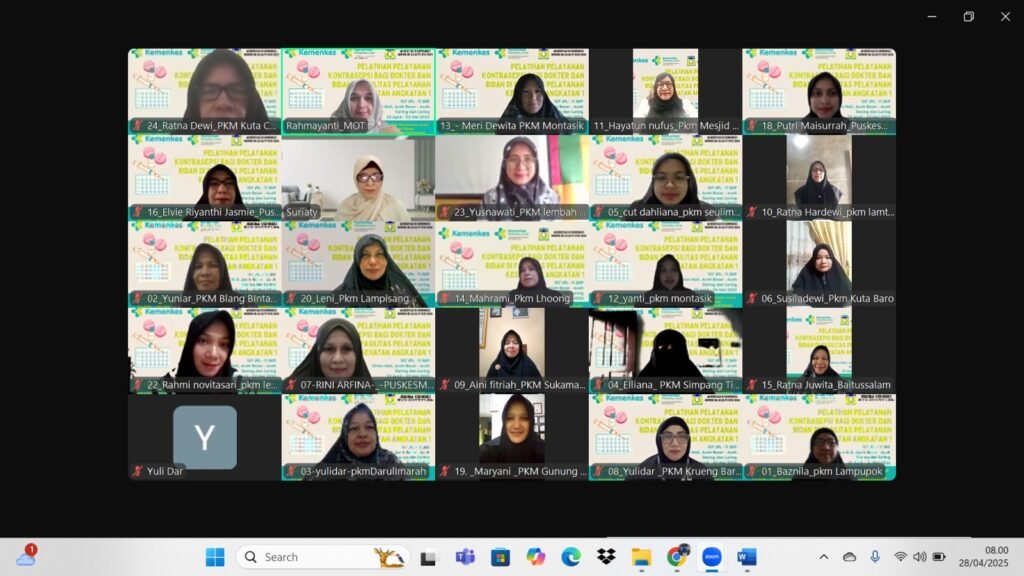Image resolution: width=1024 pixels, height=576 pixels.
Task: Open File Explorer from the taskbar
Action: (641, 557)
